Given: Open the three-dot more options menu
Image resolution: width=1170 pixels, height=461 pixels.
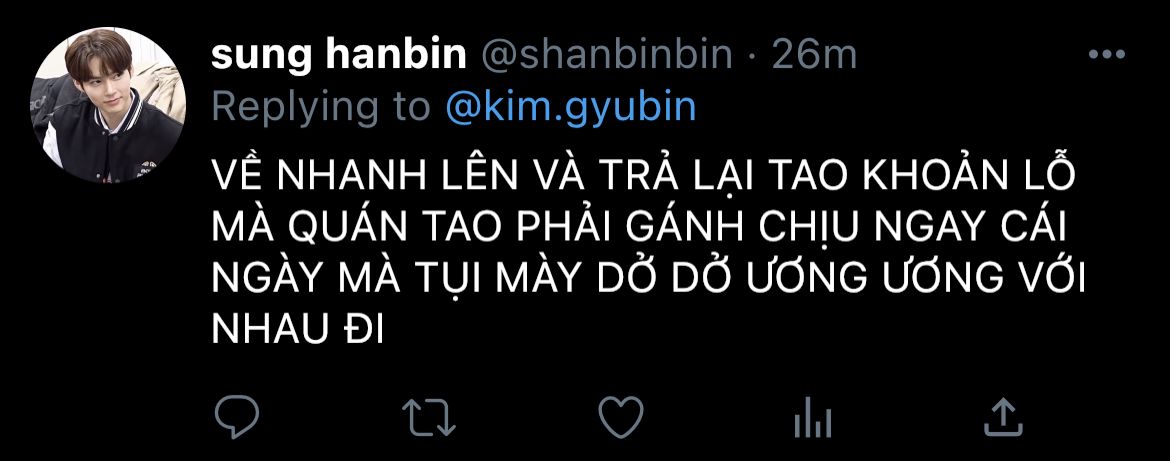Looking at the screenshot, I should pos(1107,54).
